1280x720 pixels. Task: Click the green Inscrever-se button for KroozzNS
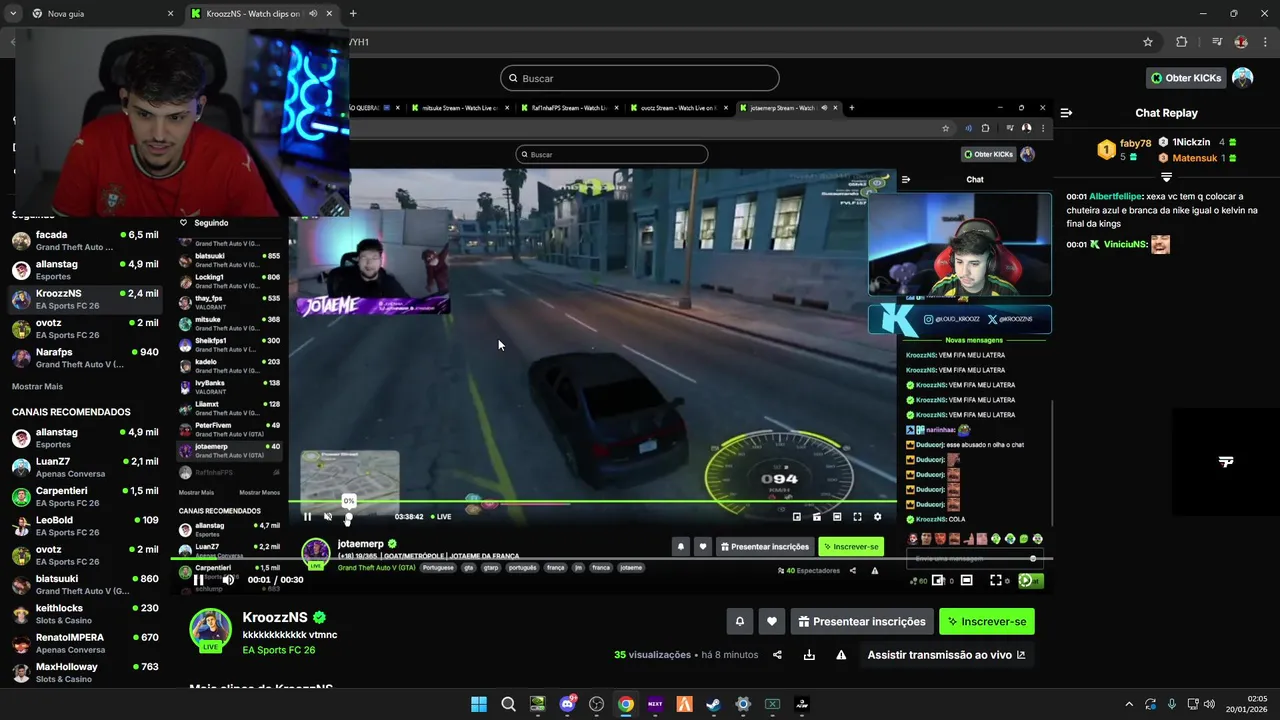coord(987,621)
